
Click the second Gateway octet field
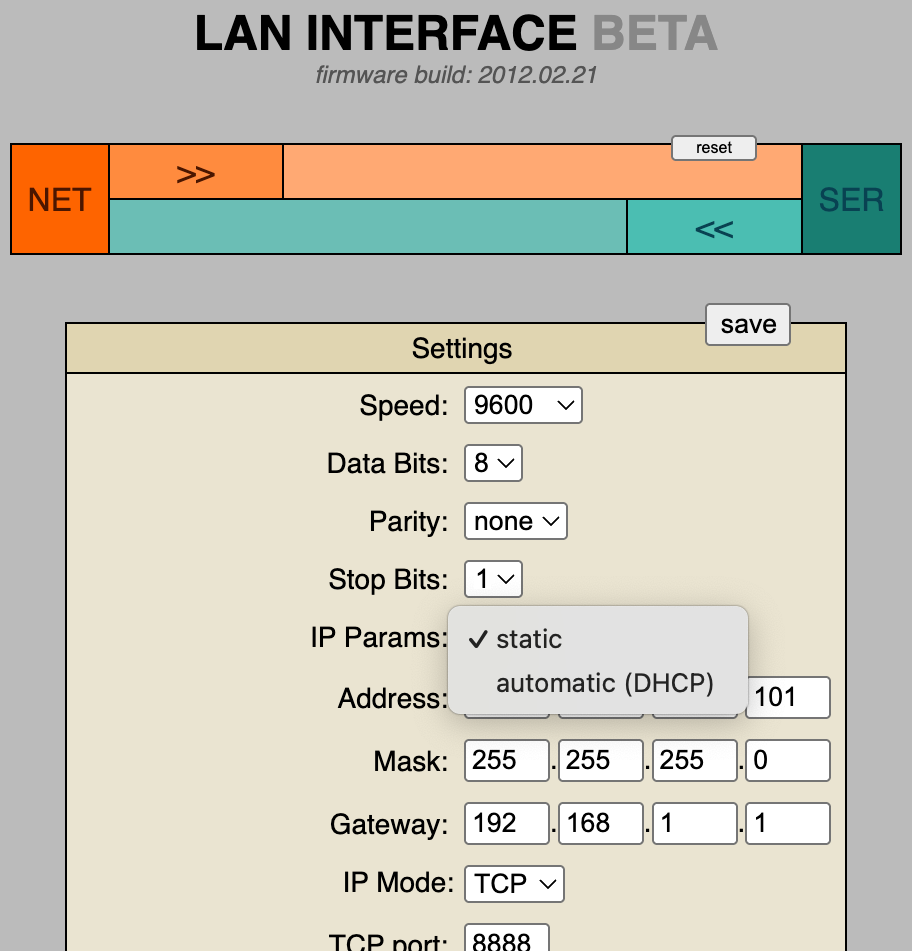click(x=600, y=823)
